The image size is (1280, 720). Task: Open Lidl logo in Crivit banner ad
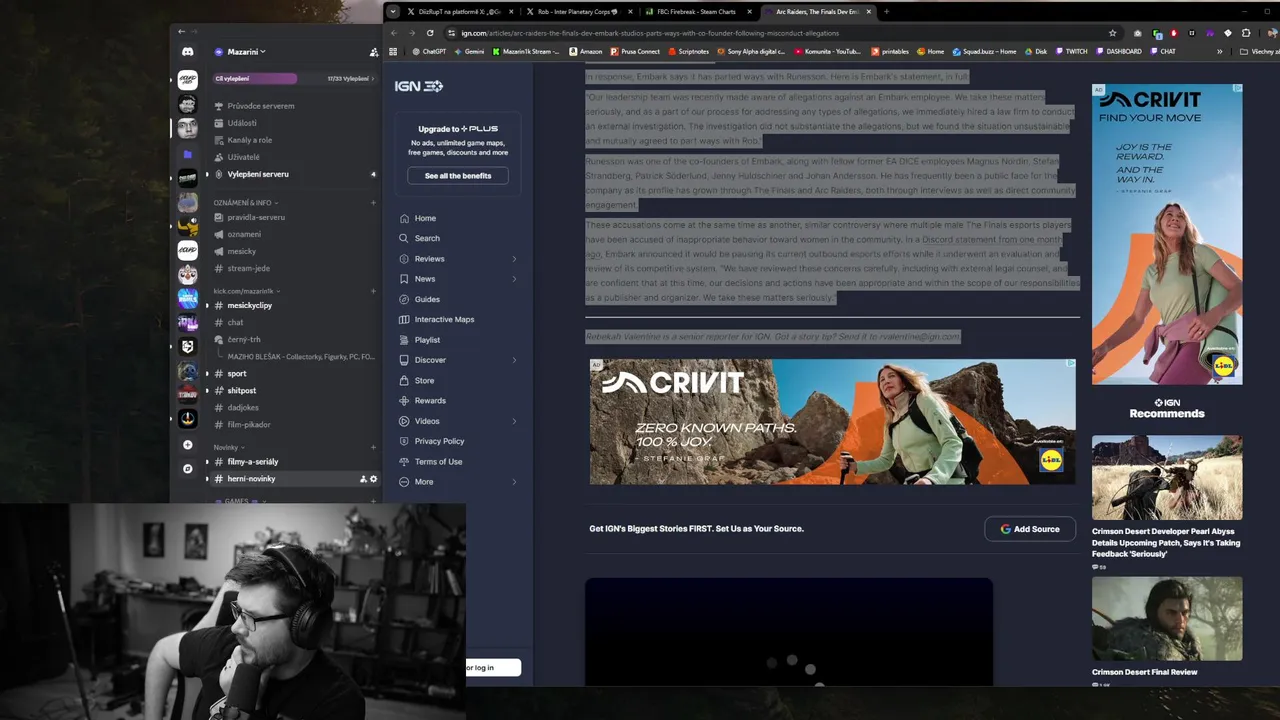tap(1051, 461)
